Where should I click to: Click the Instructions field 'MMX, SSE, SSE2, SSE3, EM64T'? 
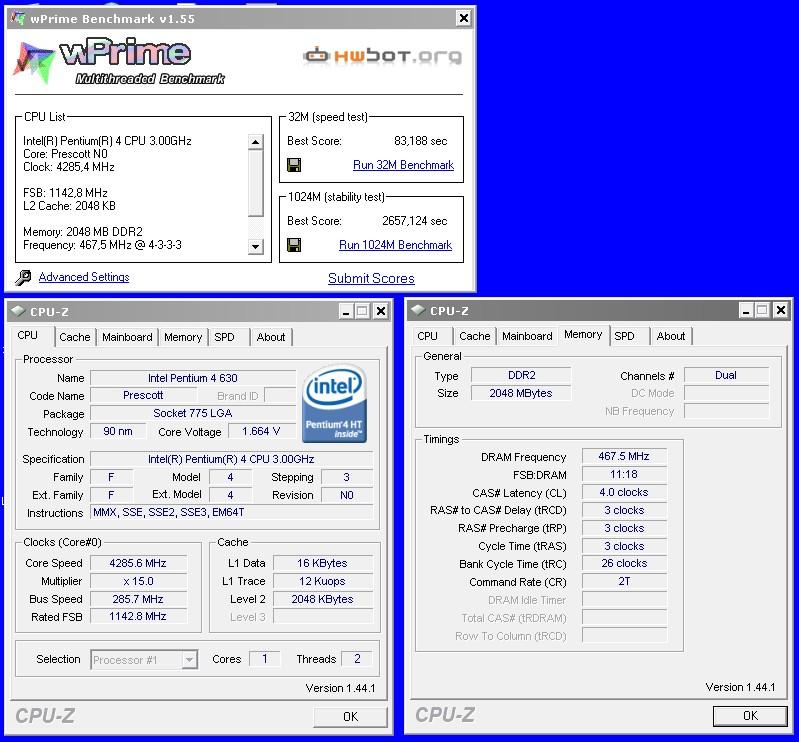[x=232, y=512]
